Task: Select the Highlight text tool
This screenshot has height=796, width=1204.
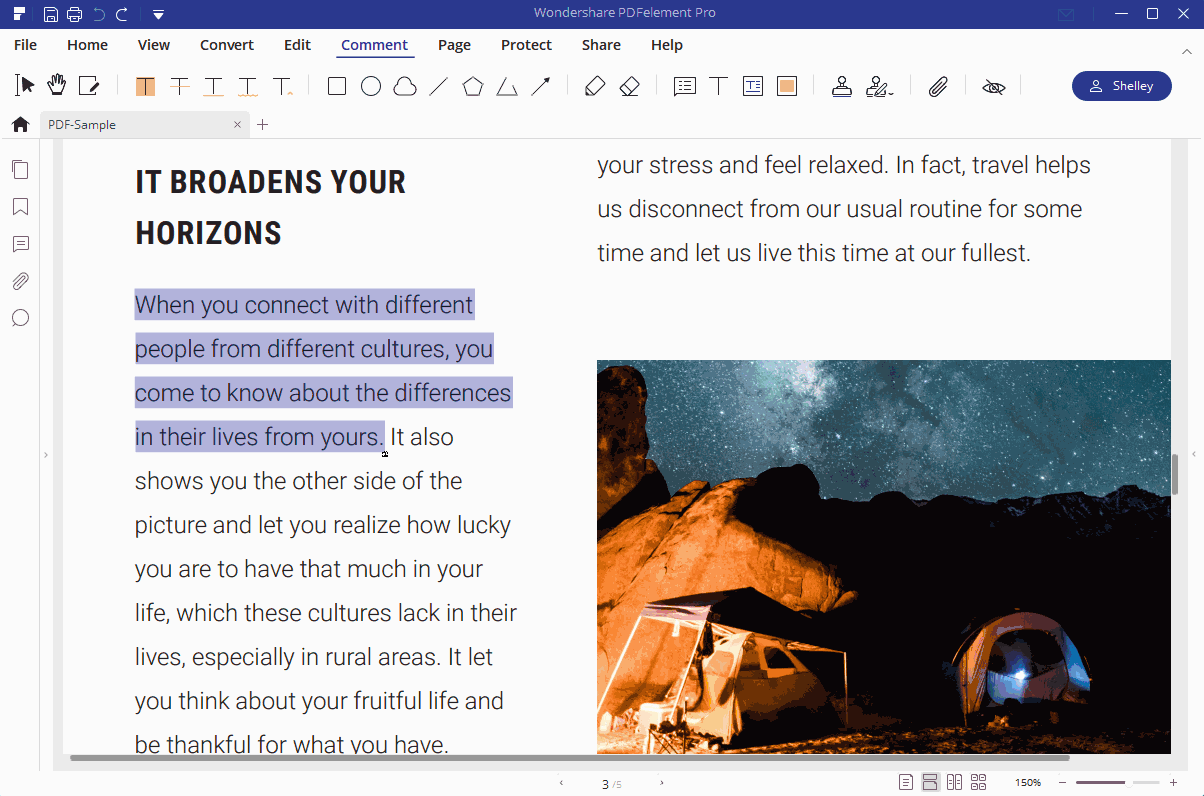Action: pos(145,86)
